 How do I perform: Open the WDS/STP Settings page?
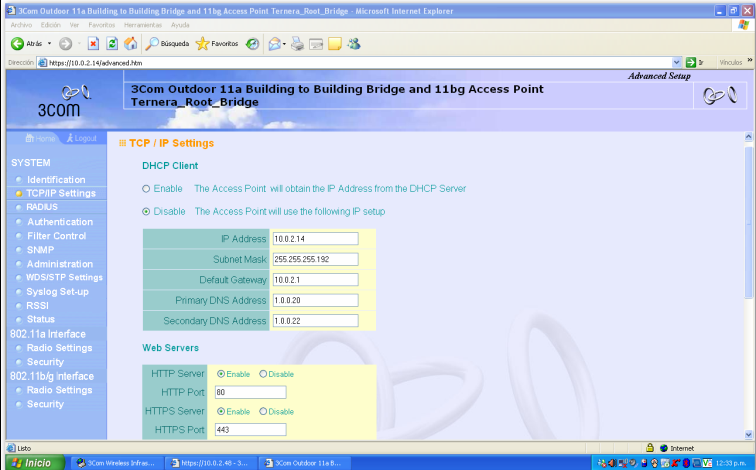[x=64, y=277]
